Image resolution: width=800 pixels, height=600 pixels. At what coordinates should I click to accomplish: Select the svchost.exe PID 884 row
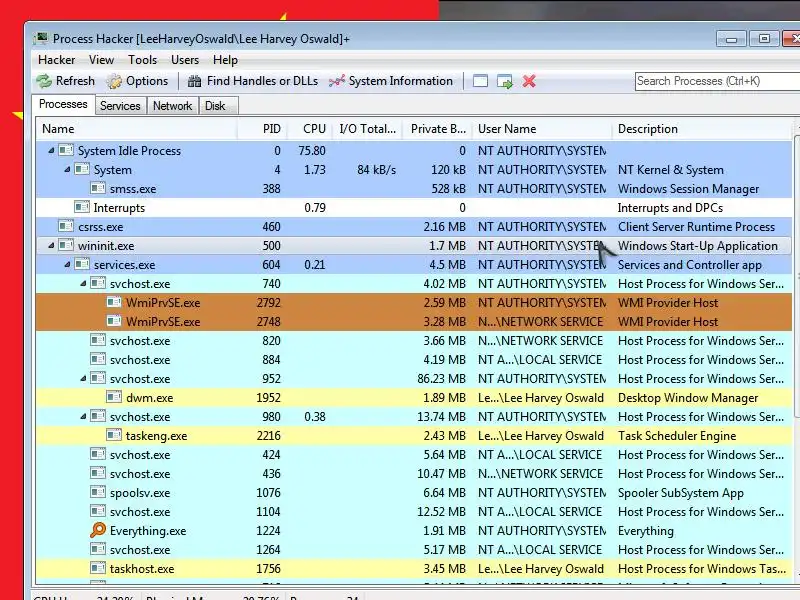click(414, 360)
